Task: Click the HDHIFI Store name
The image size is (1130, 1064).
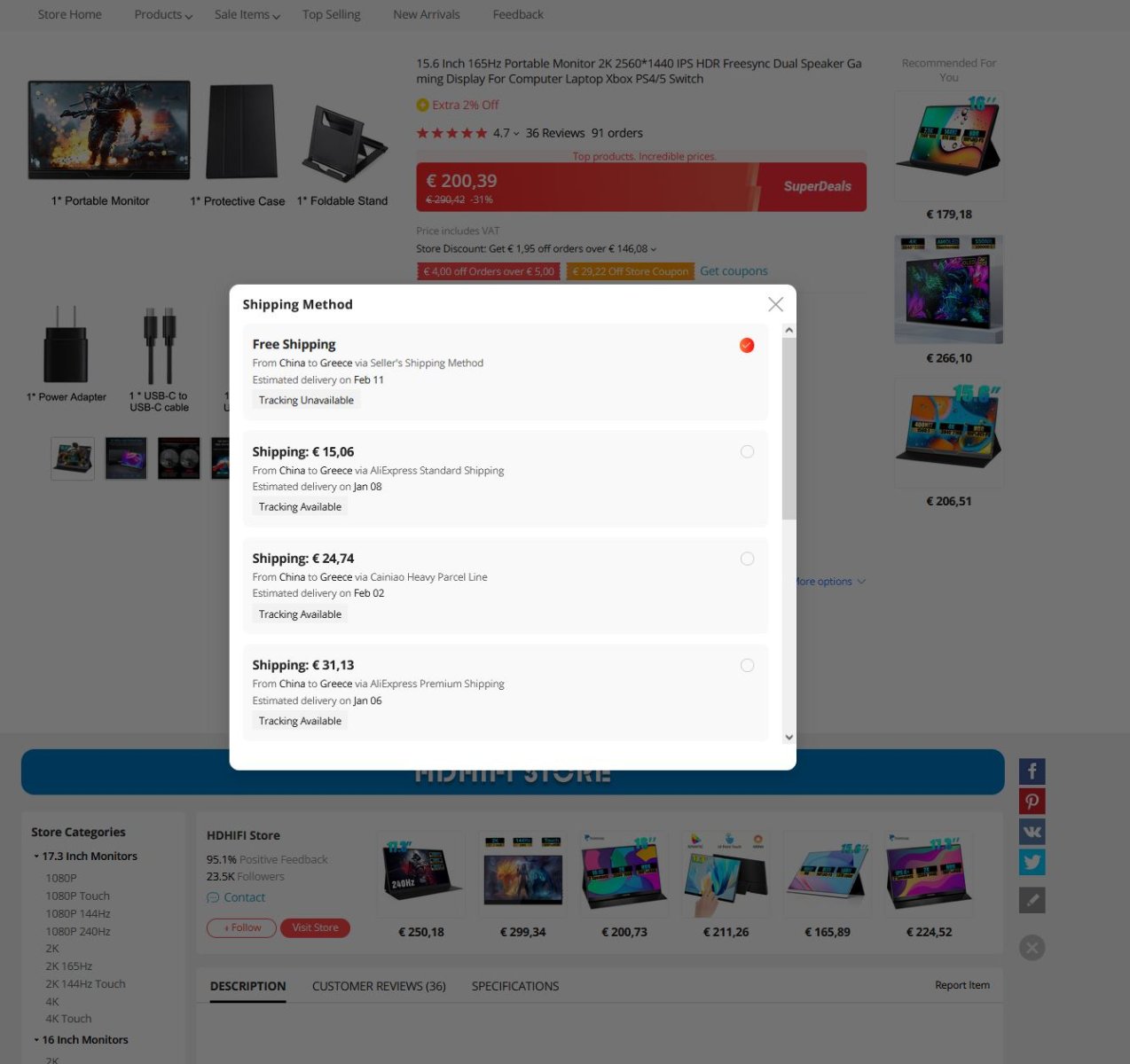Action: tap(243, 835)
